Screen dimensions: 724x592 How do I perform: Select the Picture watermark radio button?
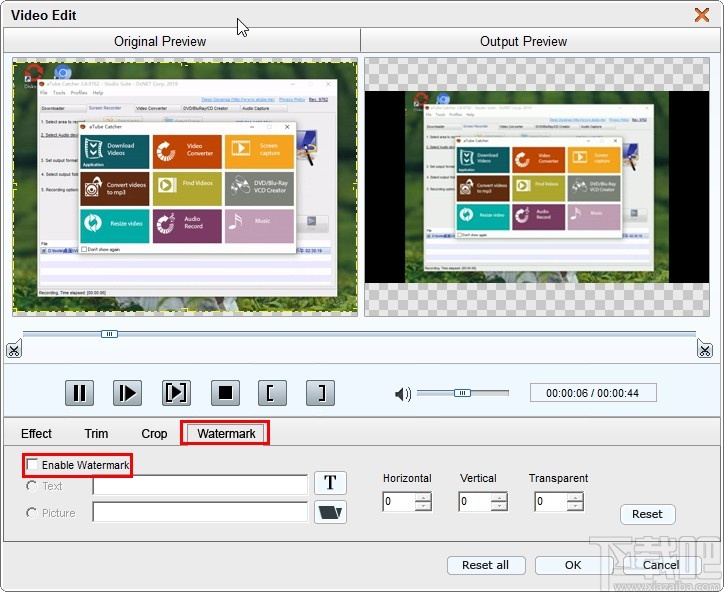[x=31, y=513]
